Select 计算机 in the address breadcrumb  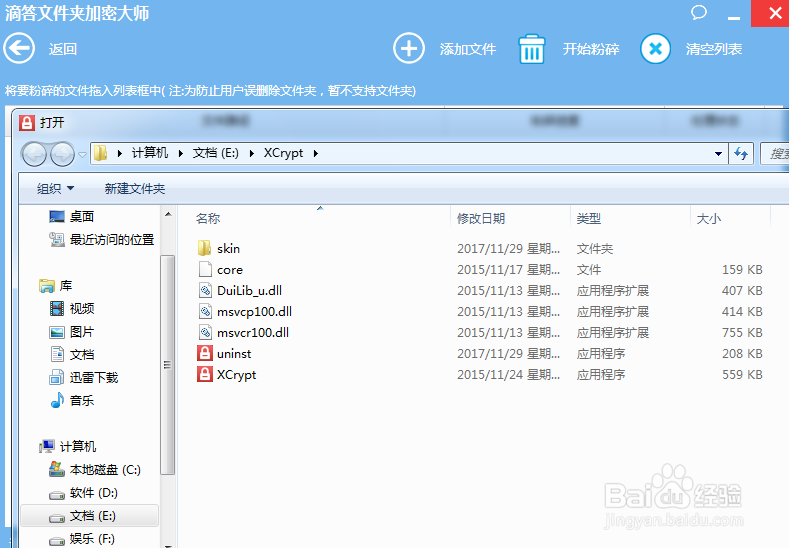pyautogui.click(x=150, y=153)
